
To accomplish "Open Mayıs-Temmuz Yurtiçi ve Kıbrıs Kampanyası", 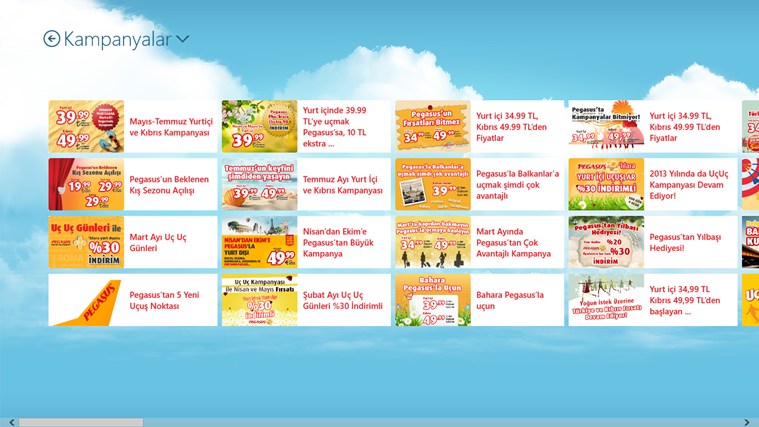I will (x=133, y=126).
